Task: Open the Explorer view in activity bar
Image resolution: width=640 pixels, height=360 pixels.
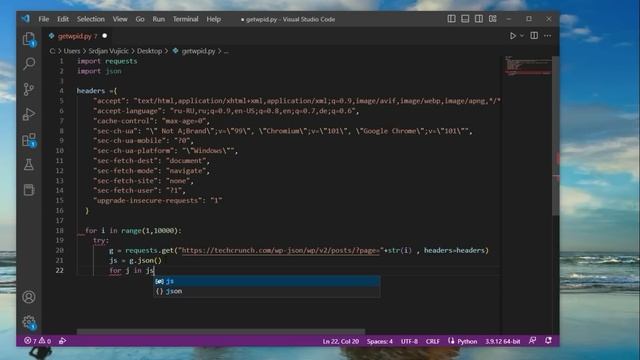Action: pos(29,39)
